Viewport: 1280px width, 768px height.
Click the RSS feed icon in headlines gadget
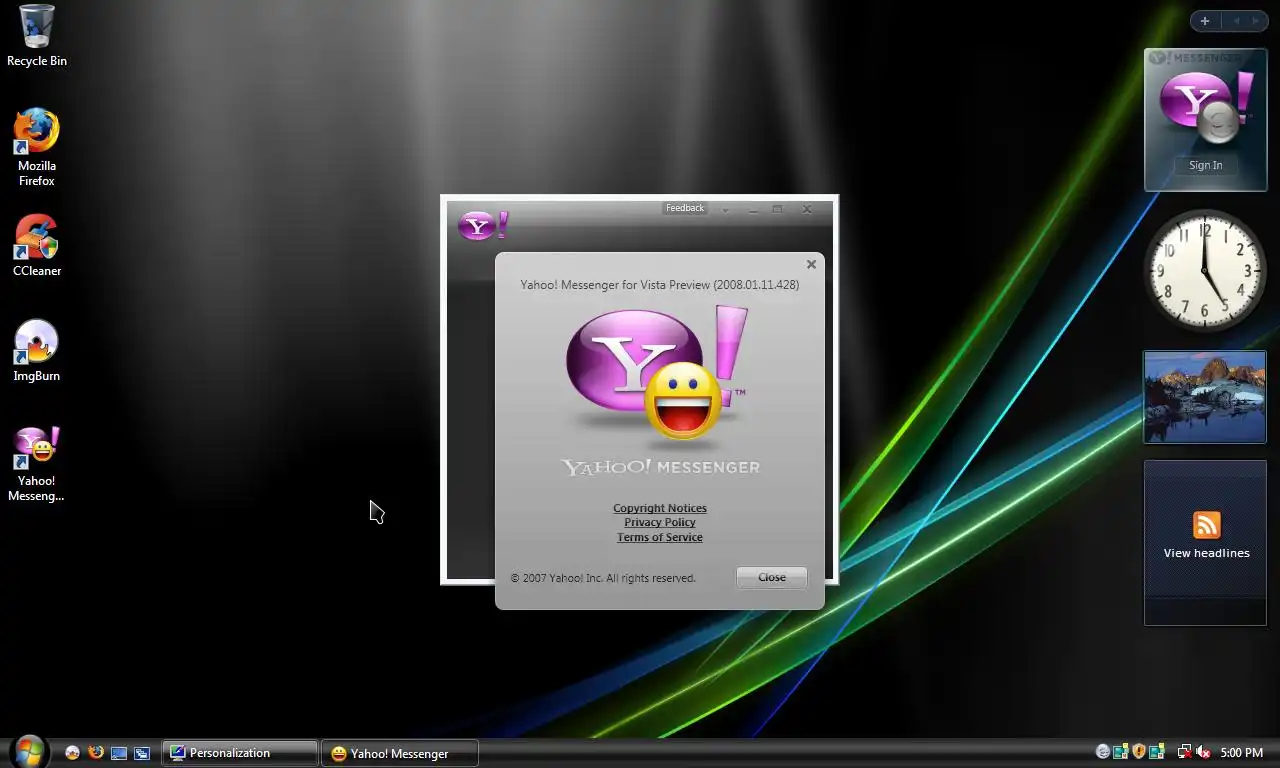[x=1207, y=525]
